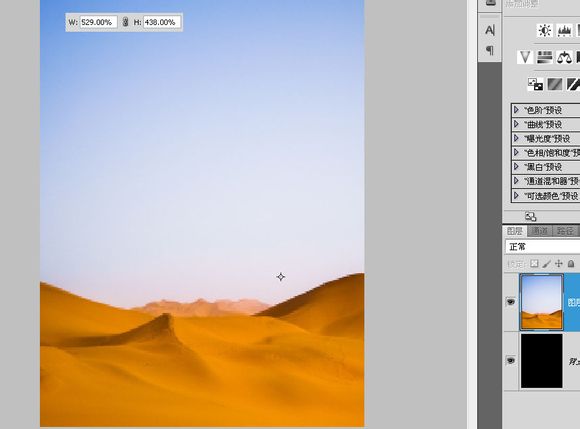The image size is (580, 429).
Task: Toggle the aspect ratio chain link
Action: point(125,22)
